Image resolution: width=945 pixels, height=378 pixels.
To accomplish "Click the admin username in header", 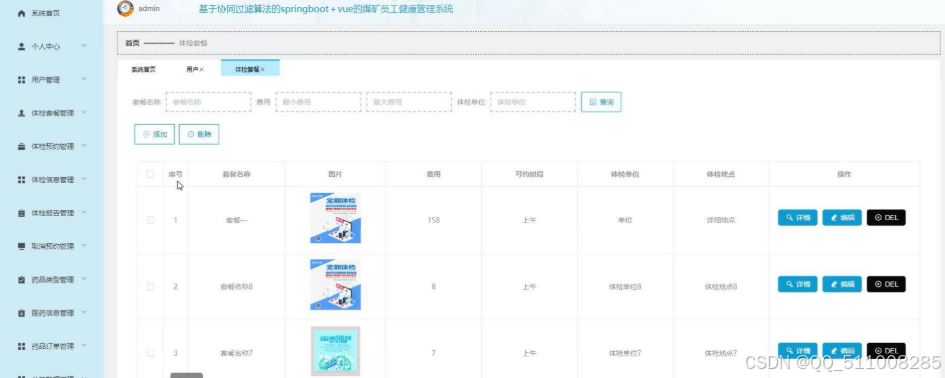I will (x=149, y=8).
